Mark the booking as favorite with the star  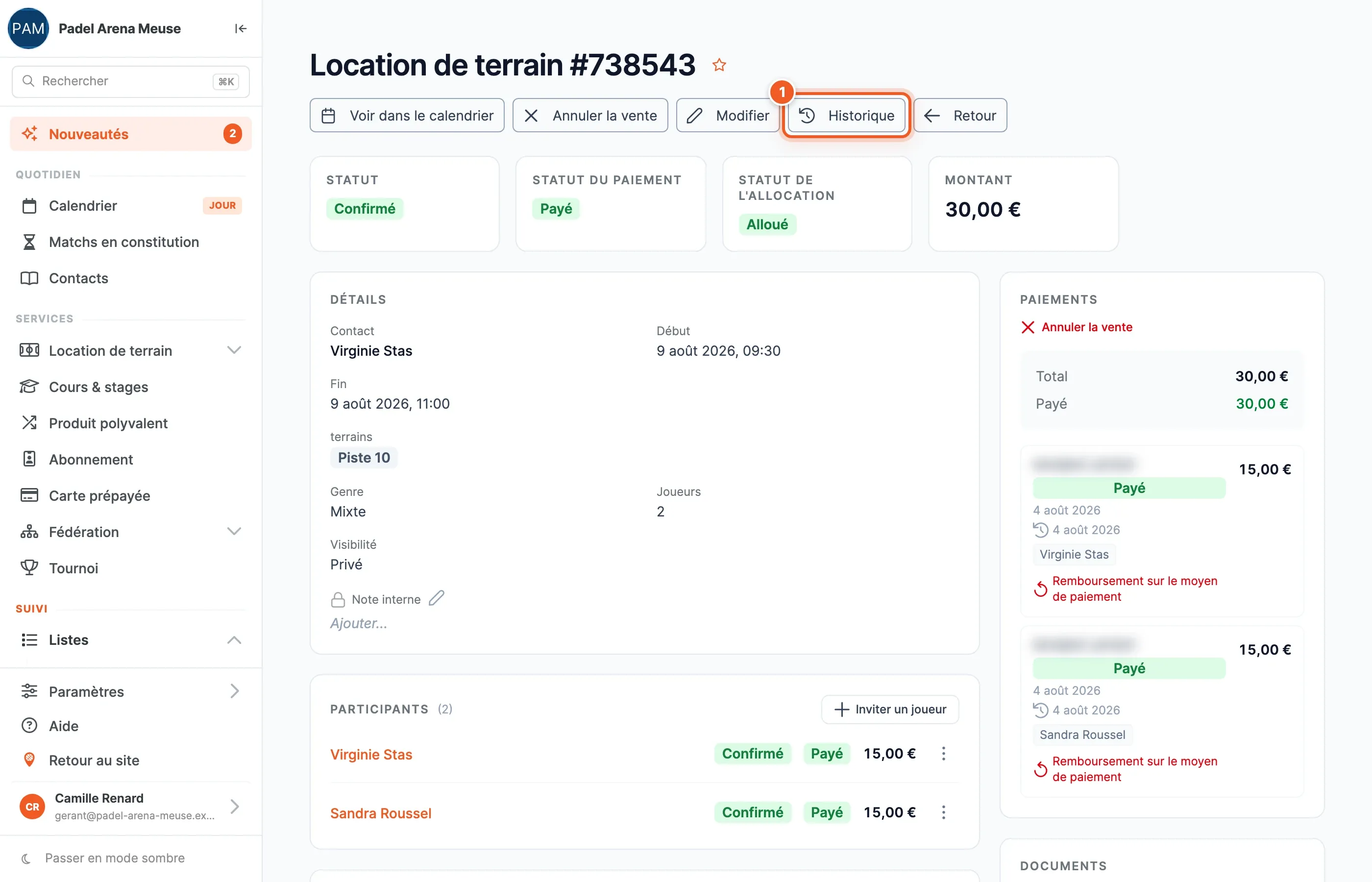point(719,65)
